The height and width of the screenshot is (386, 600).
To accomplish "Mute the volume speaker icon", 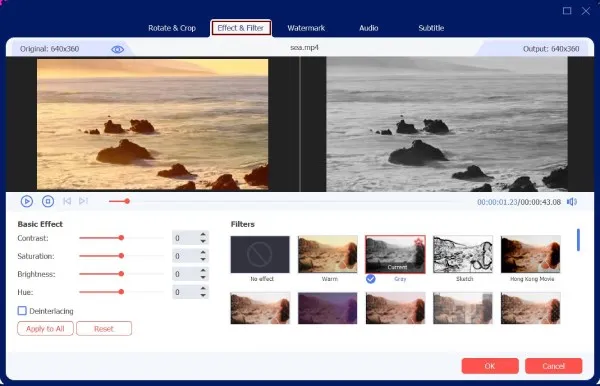I will click(572, 202).
